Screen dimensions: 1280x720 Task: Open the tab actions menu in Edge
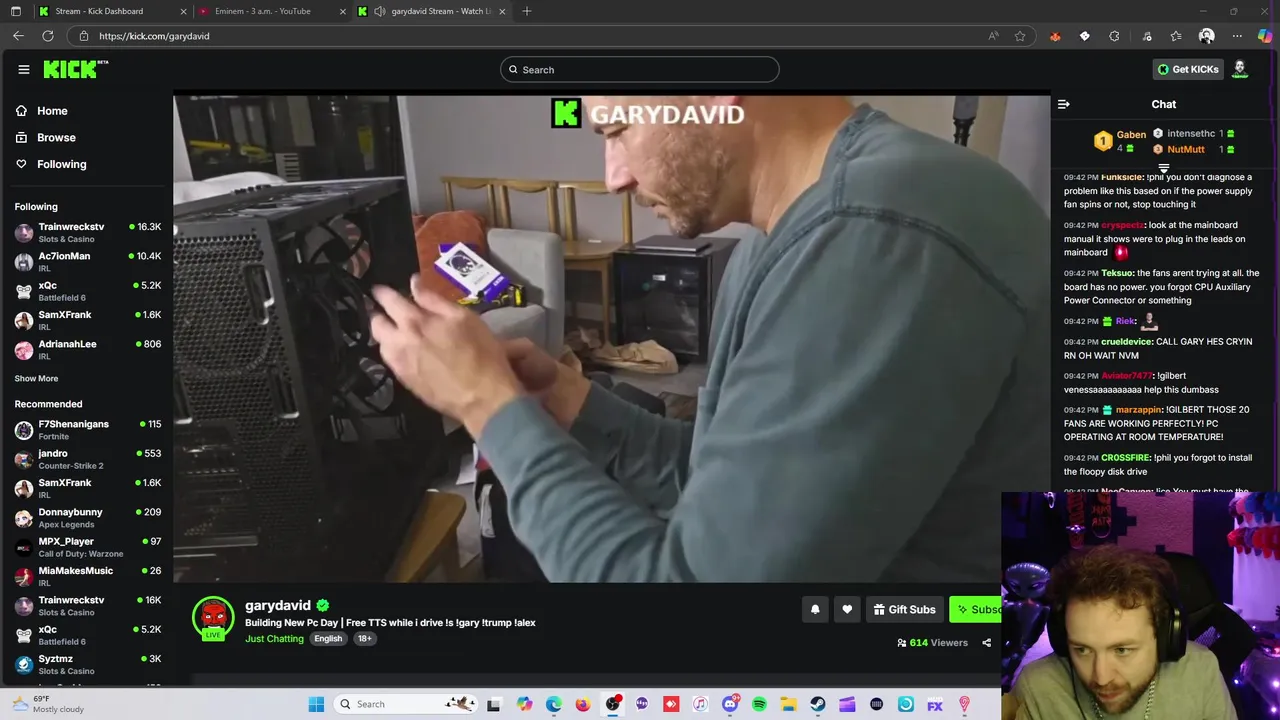15,11
